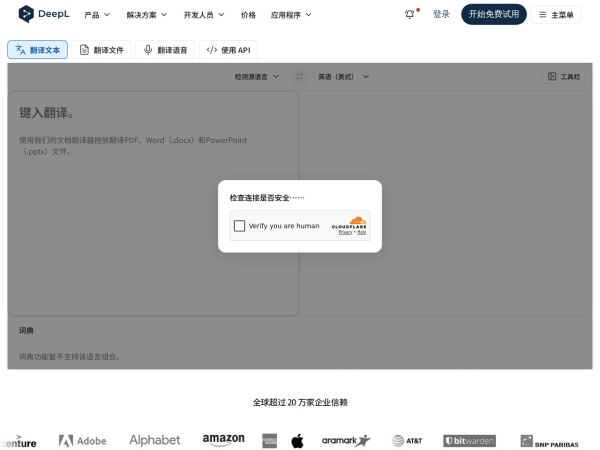Click the Alphabet logo
Viewport: 600px width, 450px height.
(155, 440)
